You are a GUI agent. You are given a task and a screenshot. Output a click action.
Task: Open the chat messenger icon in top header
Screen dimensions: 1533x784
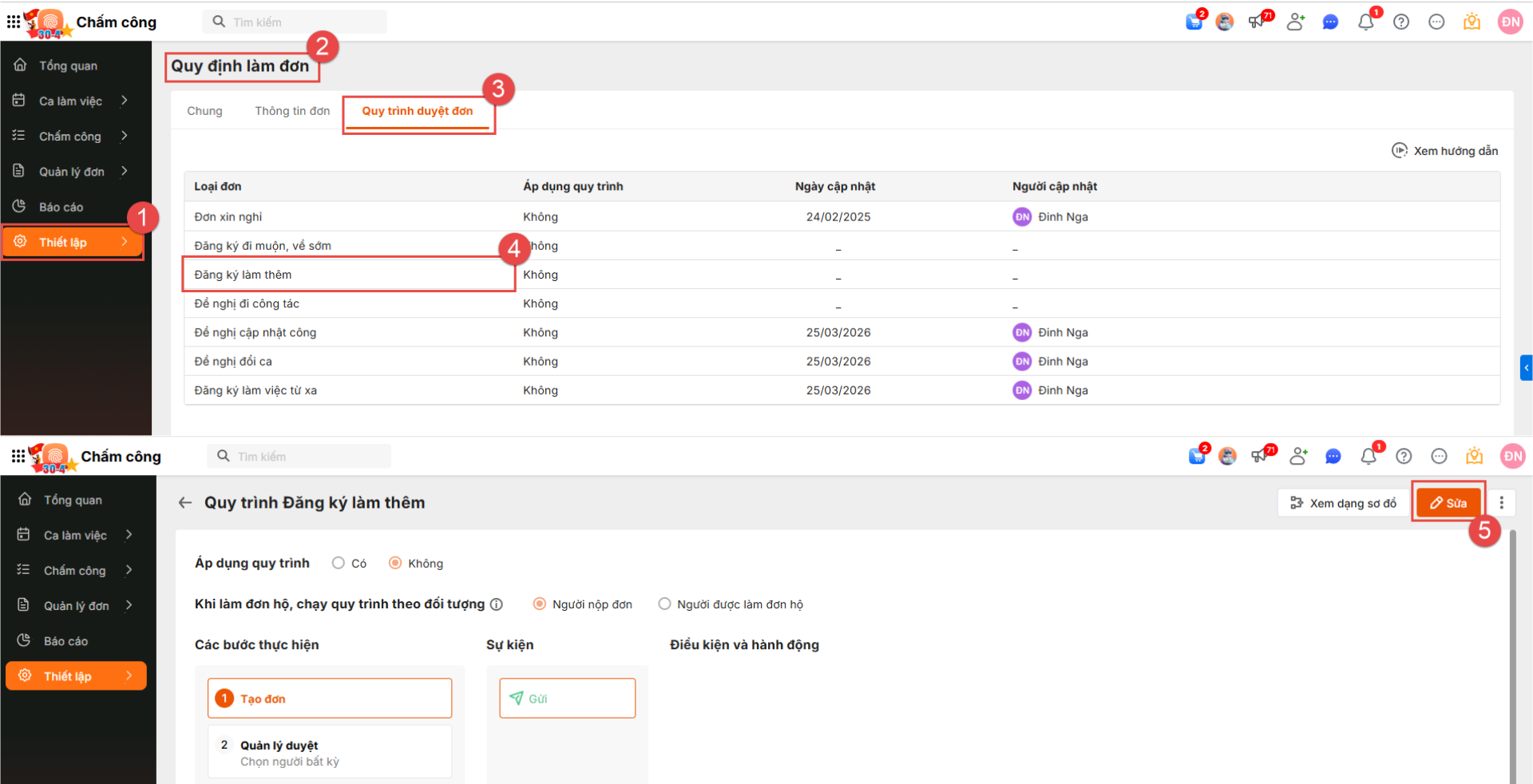(x=1330, y=22)
